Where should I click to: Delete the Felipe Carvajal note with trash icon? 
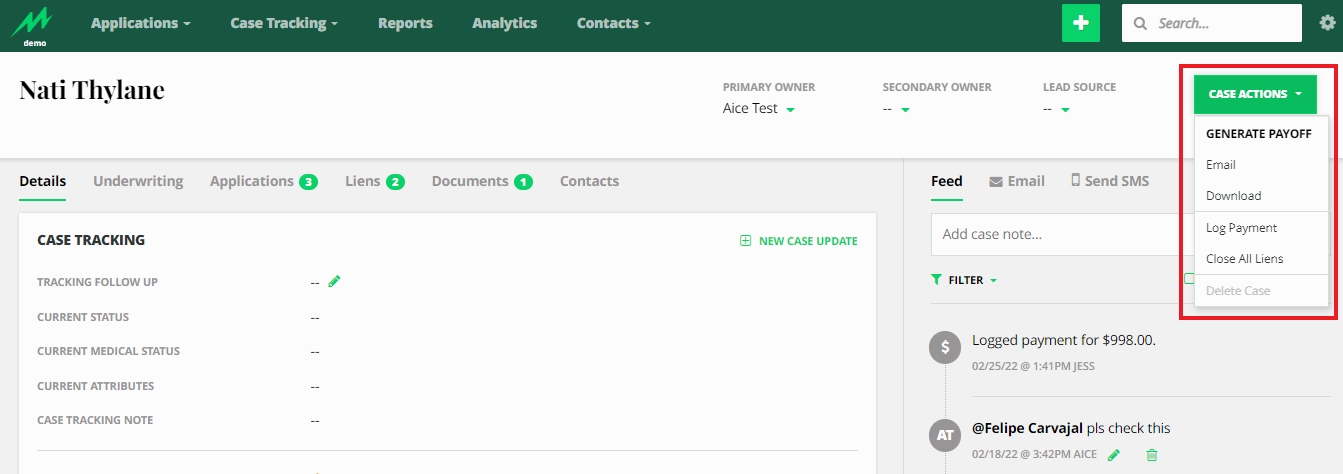tap(1151, 455)
